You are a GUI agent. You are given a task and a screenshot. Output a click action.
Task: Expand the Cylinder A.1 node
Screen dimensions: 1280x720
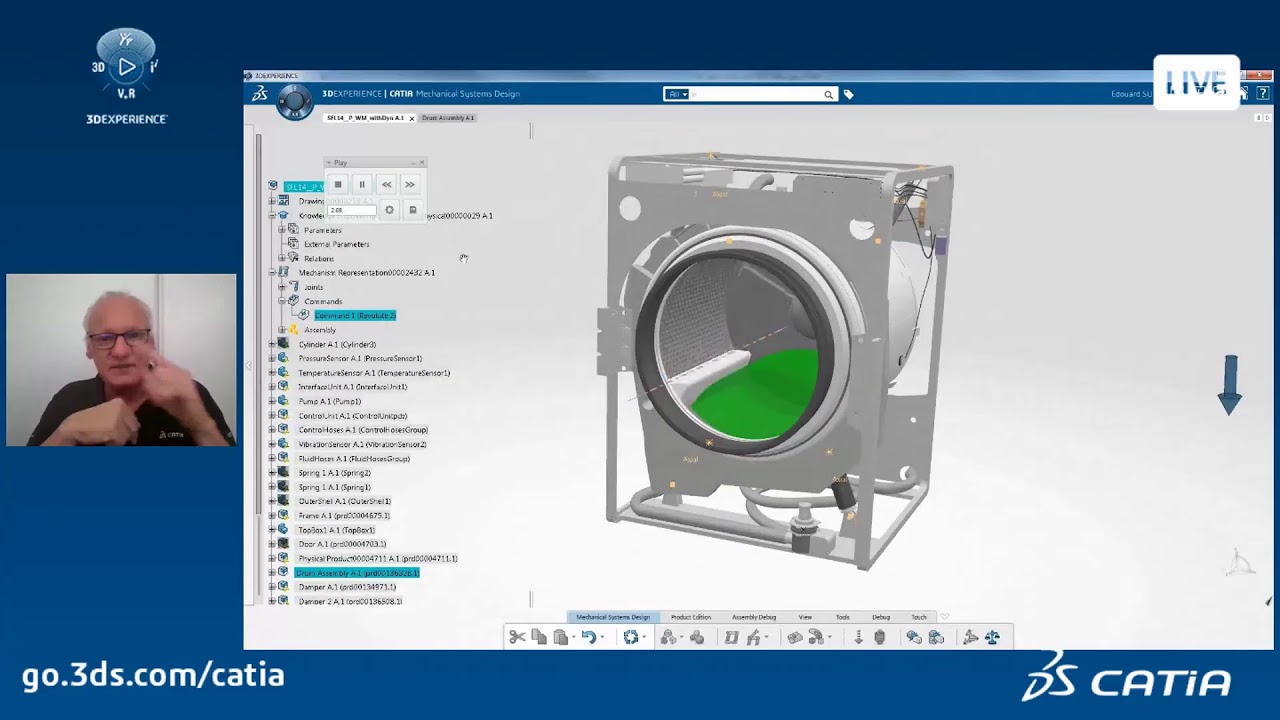point(272,344)
